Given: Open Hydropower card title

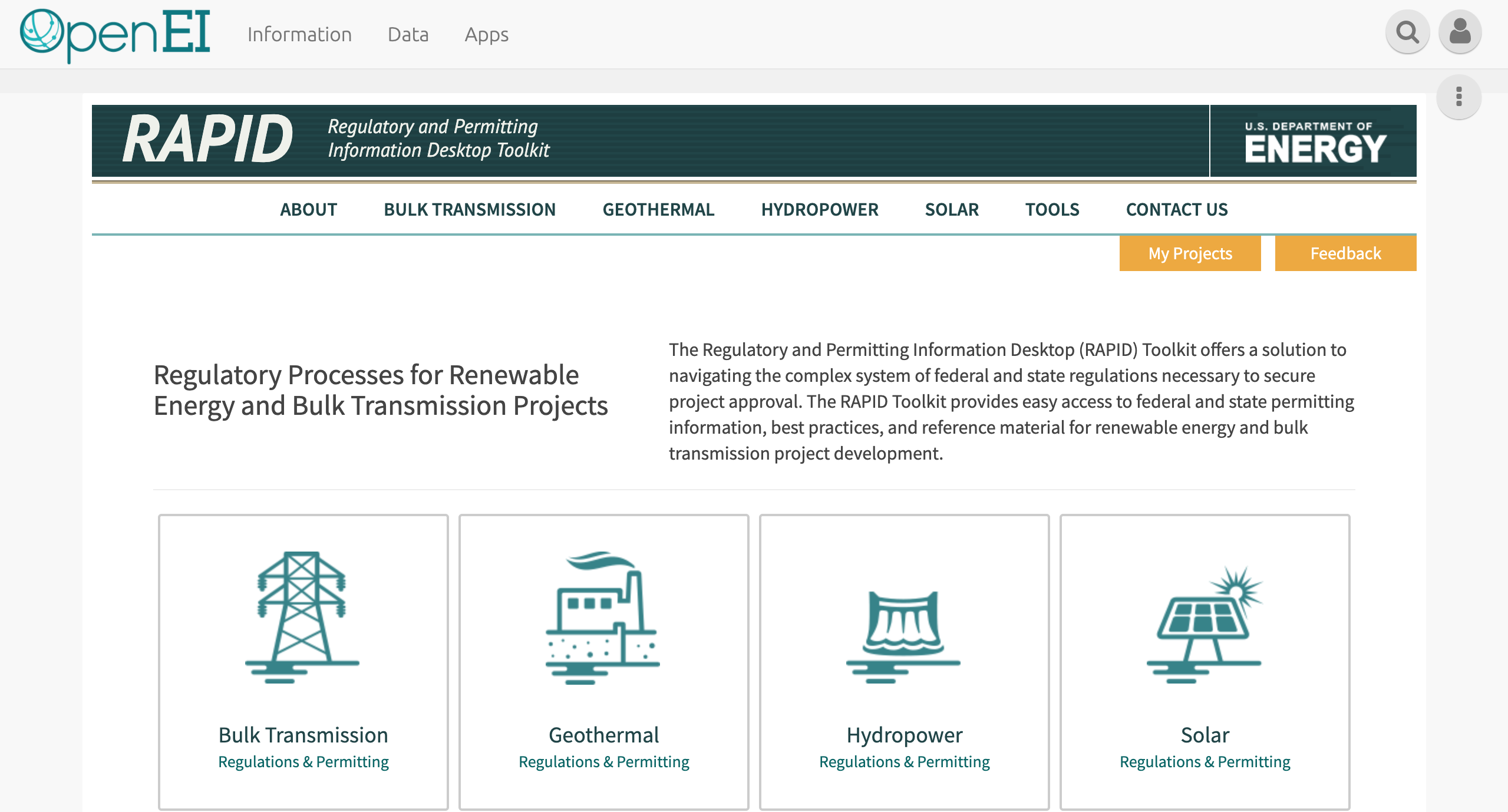Looking at the screenshot, I should pyautogui.click(x=905, y=735).
